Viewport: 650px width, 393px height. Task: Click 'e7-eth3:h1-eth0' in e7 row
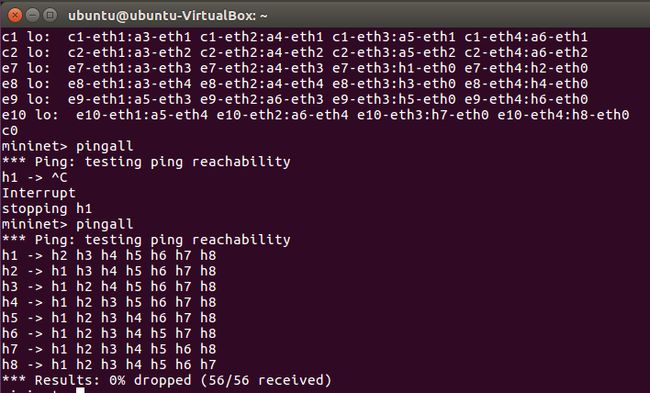(x=394, y=68)
